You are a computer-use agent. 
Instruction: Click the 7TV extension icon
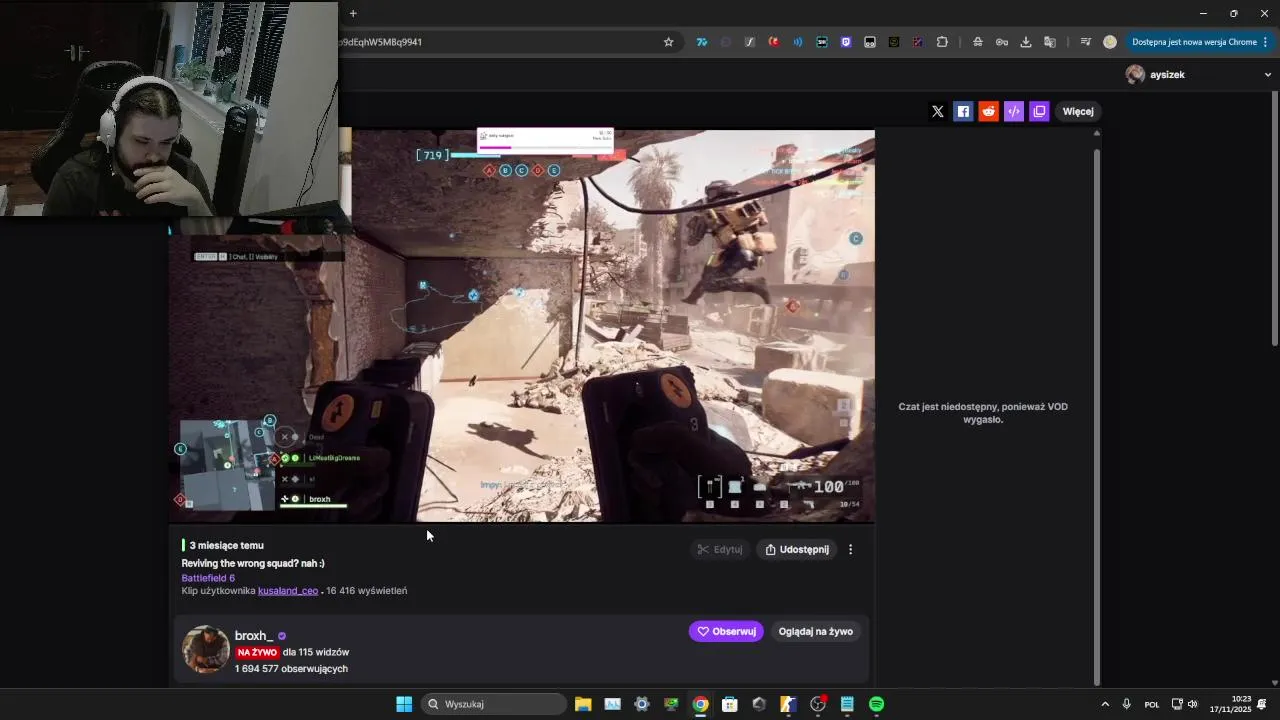(x=702, y=42)
